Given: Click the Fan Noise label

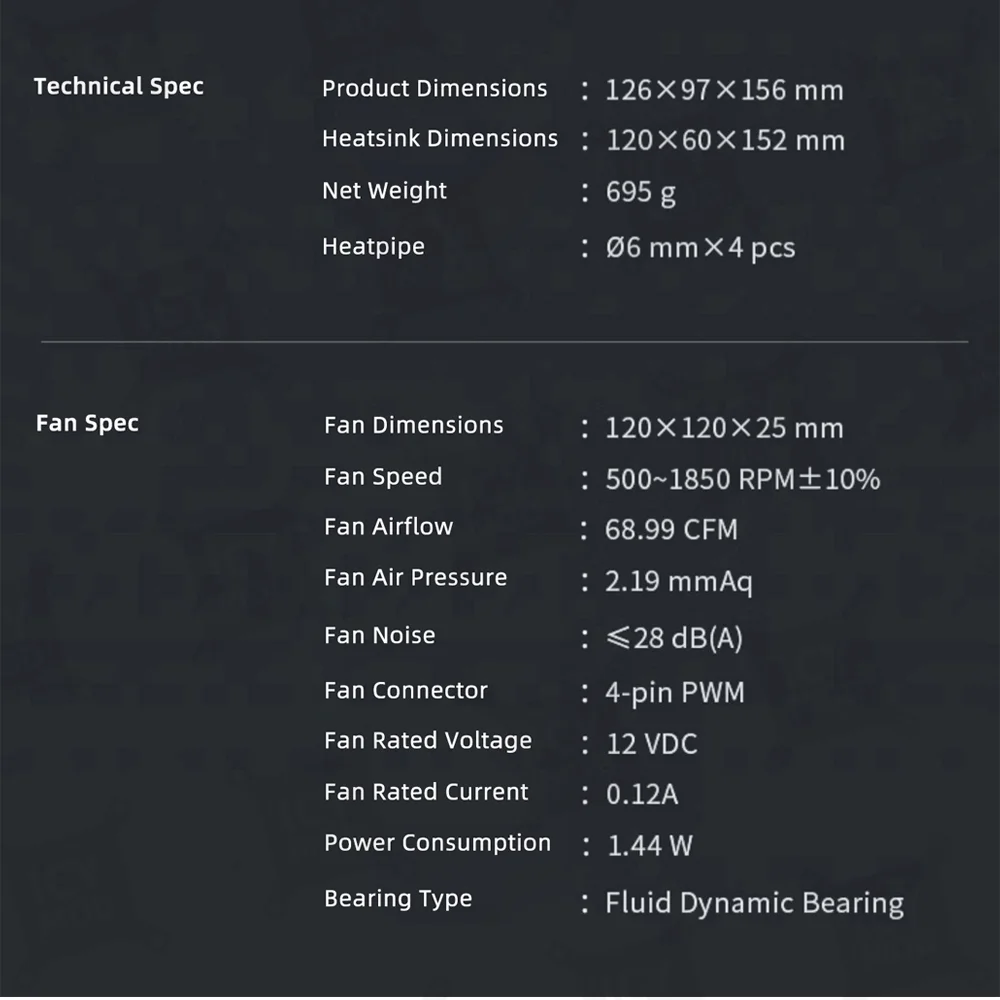Looking at the screenshot, I should tap(379, 636).
